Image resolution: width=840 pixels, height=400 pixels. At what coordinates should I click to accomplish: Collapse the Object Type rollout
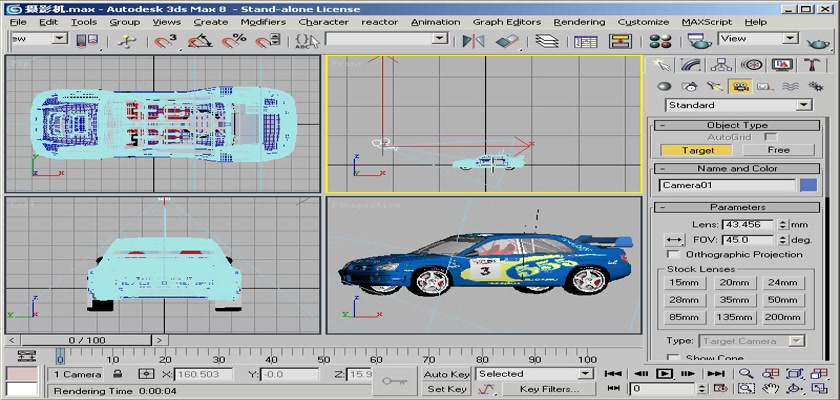tap(737, 125)
